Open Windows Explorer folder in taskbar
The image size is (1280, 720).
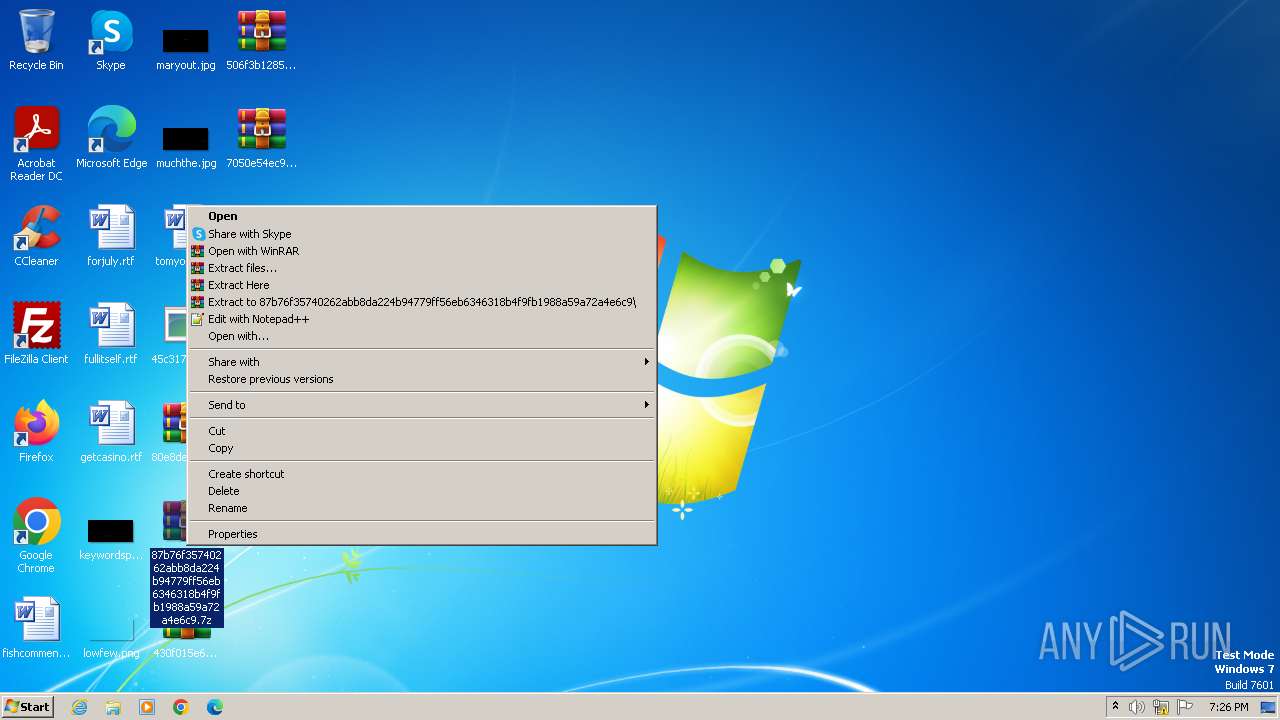pyautogui.click(x=113, y=707)
